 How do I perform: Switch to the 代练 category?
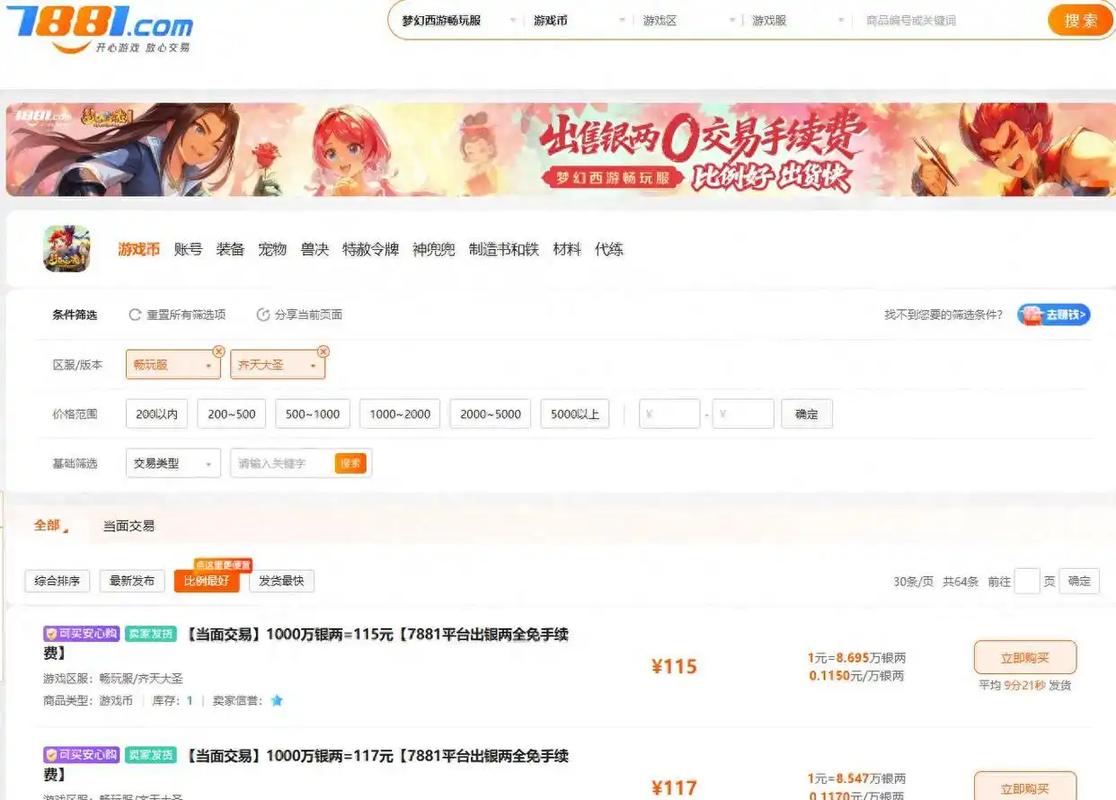[609, 249]
